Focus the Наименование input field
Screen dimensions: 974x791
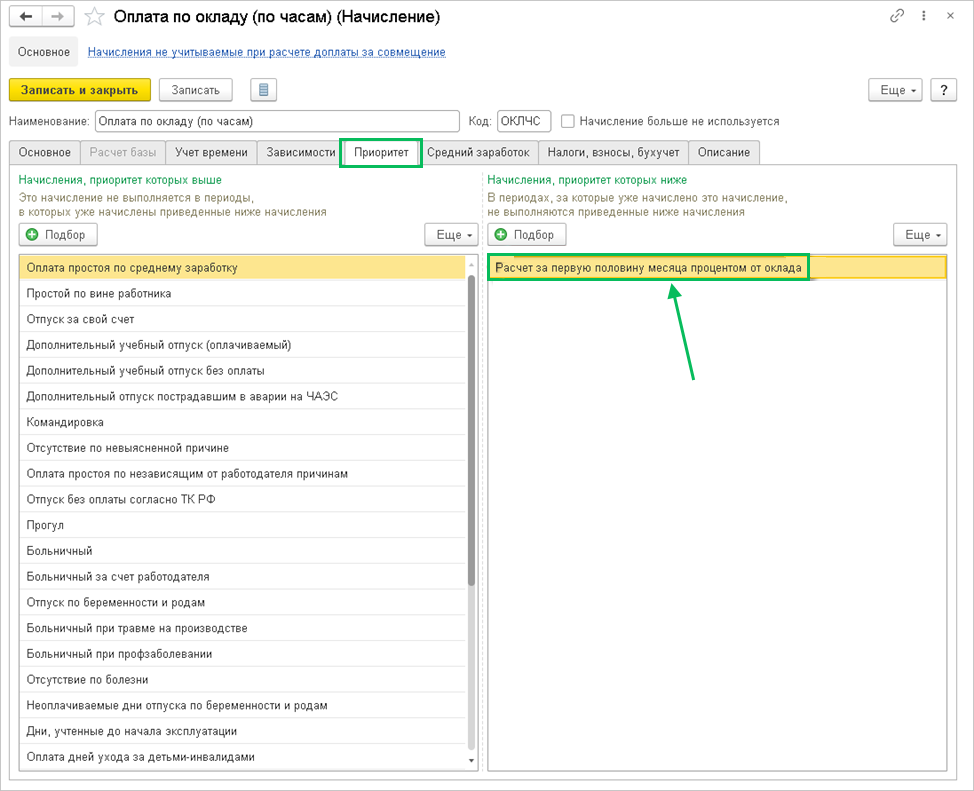277,121
